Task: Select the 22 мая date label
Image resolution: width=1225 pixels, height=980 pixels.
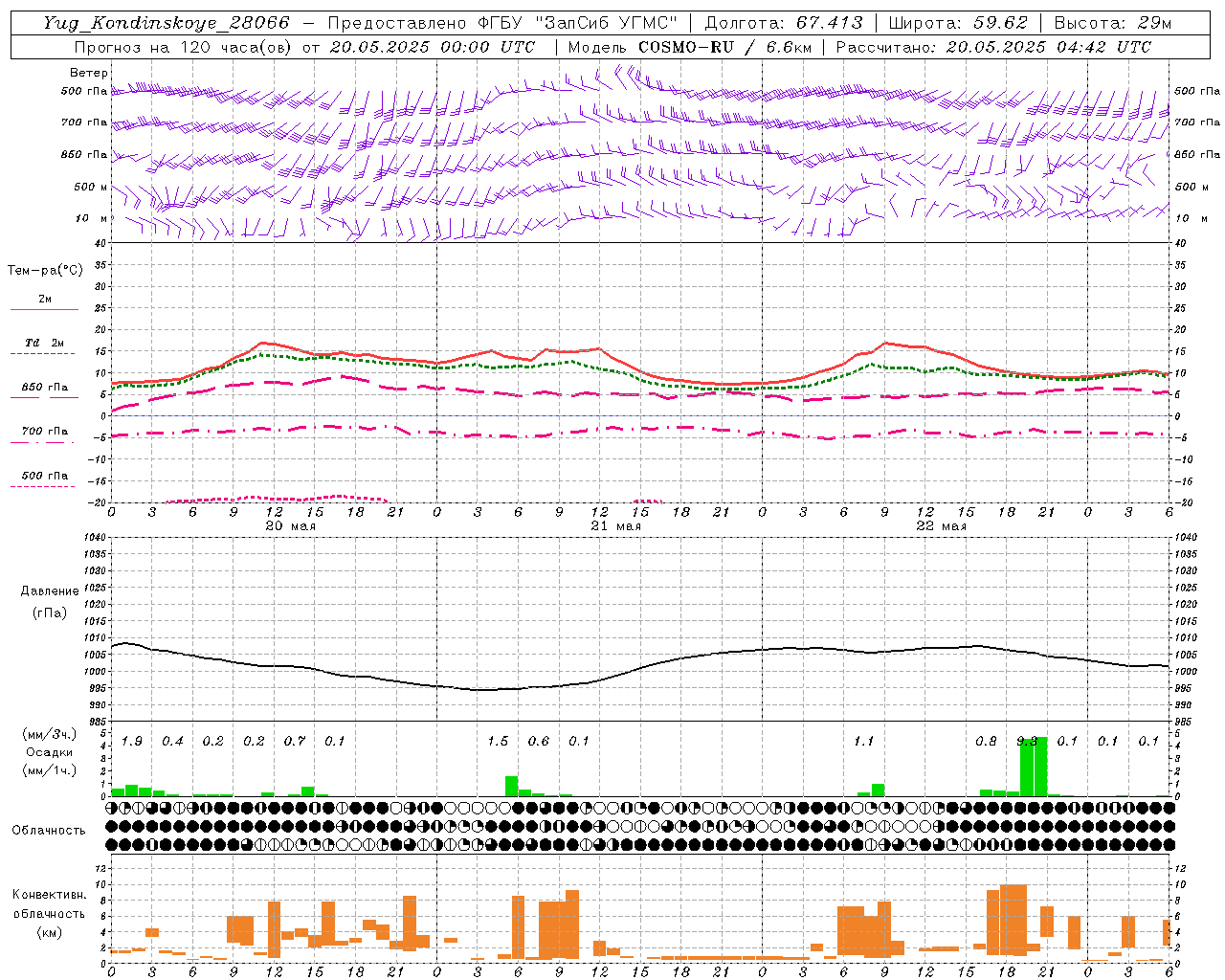Action: click(941, 526)
